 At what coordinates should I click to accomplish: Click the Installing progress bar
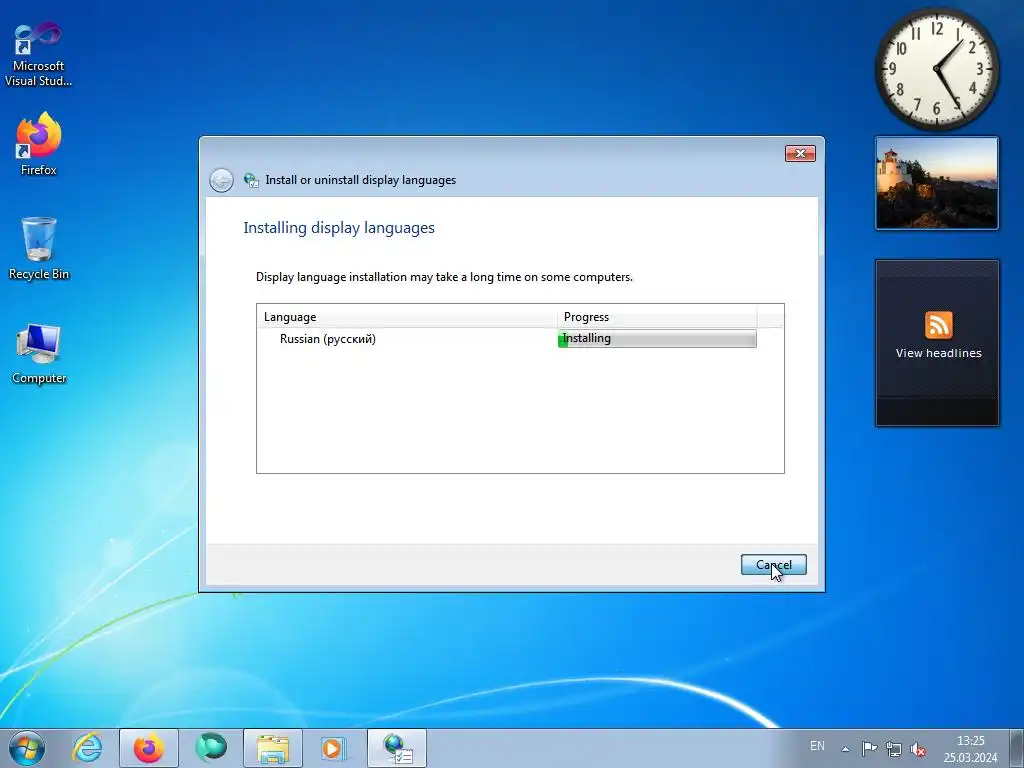[x=657, y=338]
